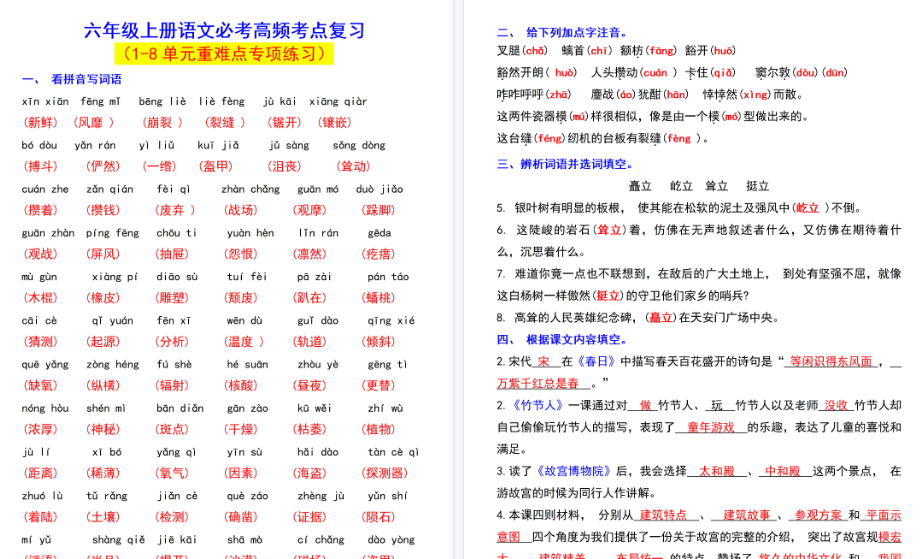
Task: Click the phrase 豁然开朗
Action: 520,72
